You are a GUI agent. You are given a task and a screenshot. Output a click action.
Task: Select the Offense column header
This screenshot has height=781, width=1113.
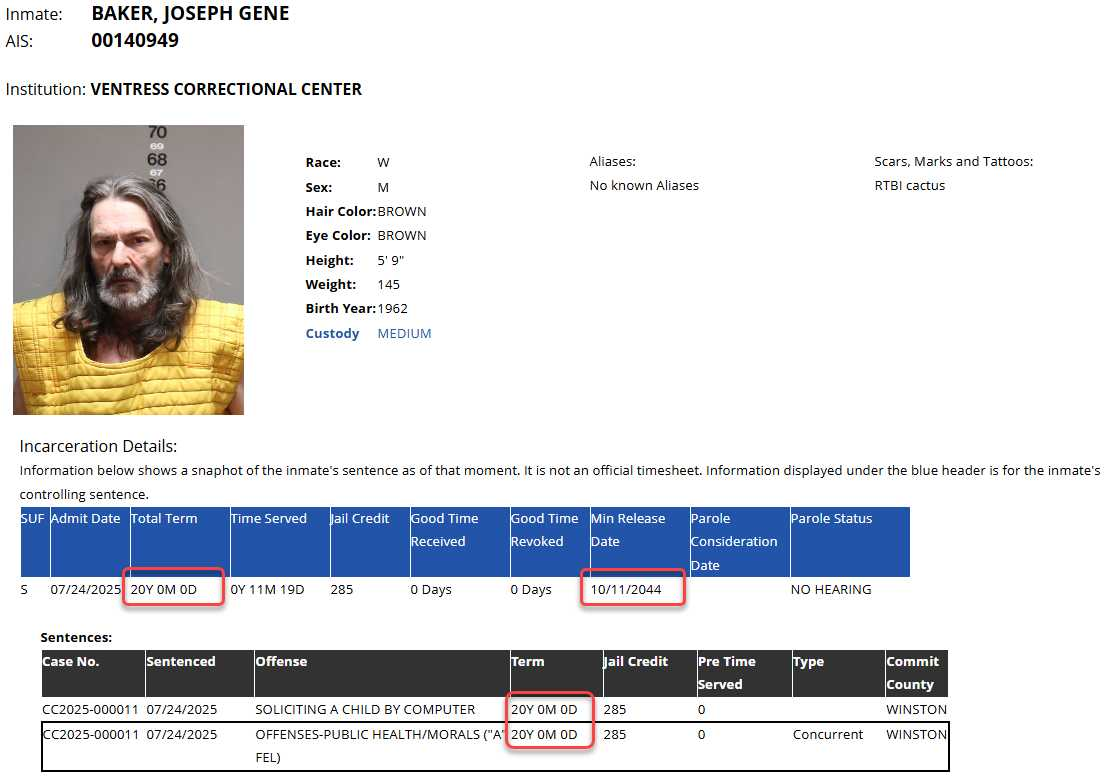click(281, 661)
